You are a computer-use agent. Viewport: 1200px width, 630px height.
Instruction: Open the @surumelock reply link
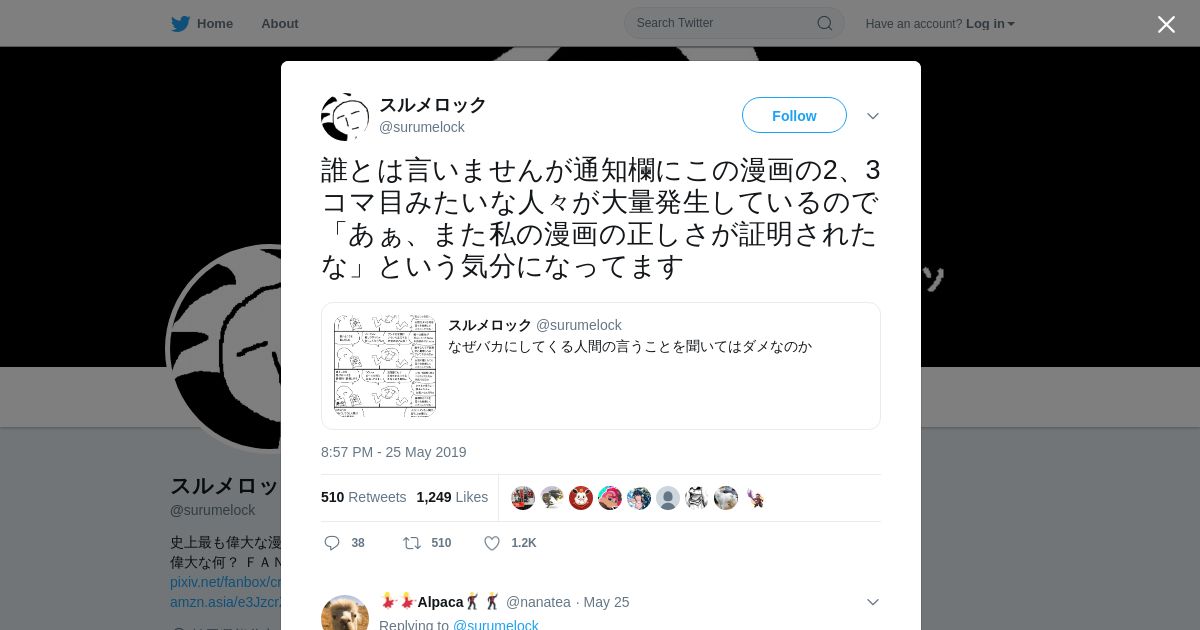(496, 625)
